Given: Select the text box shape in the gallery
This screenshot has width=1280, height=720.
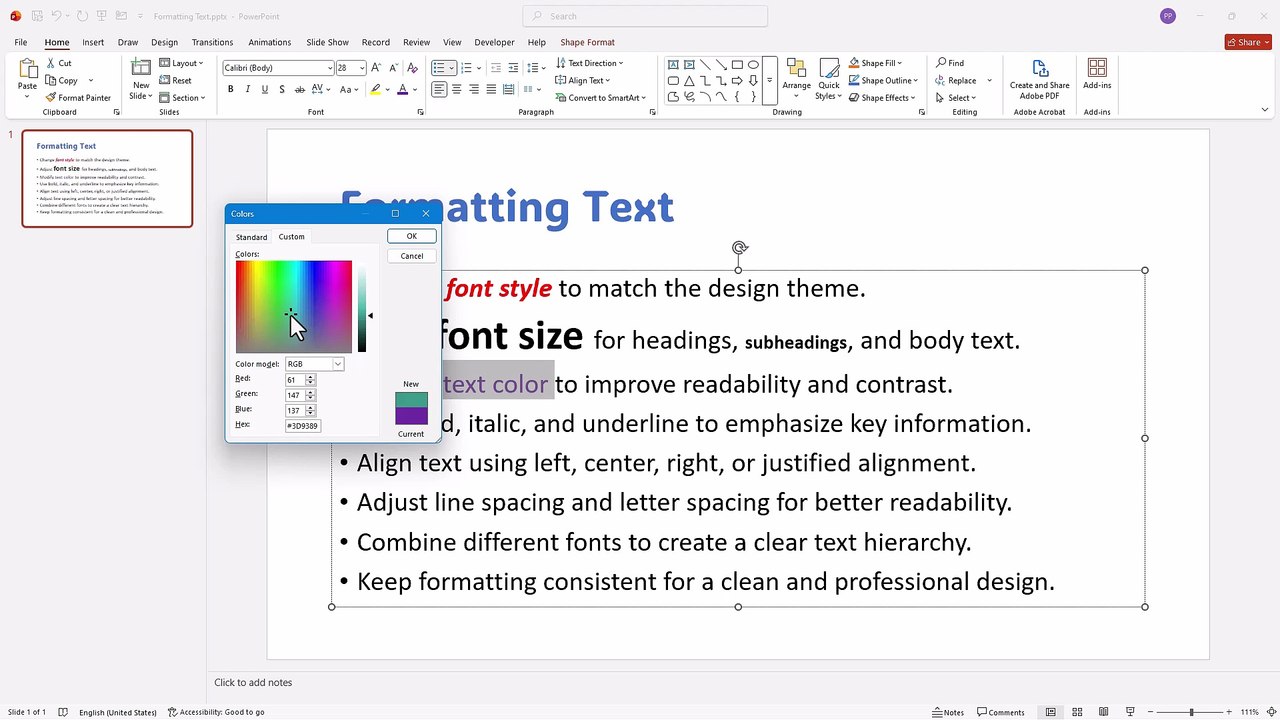Looking at the screenshot, I should pos(673,64).
